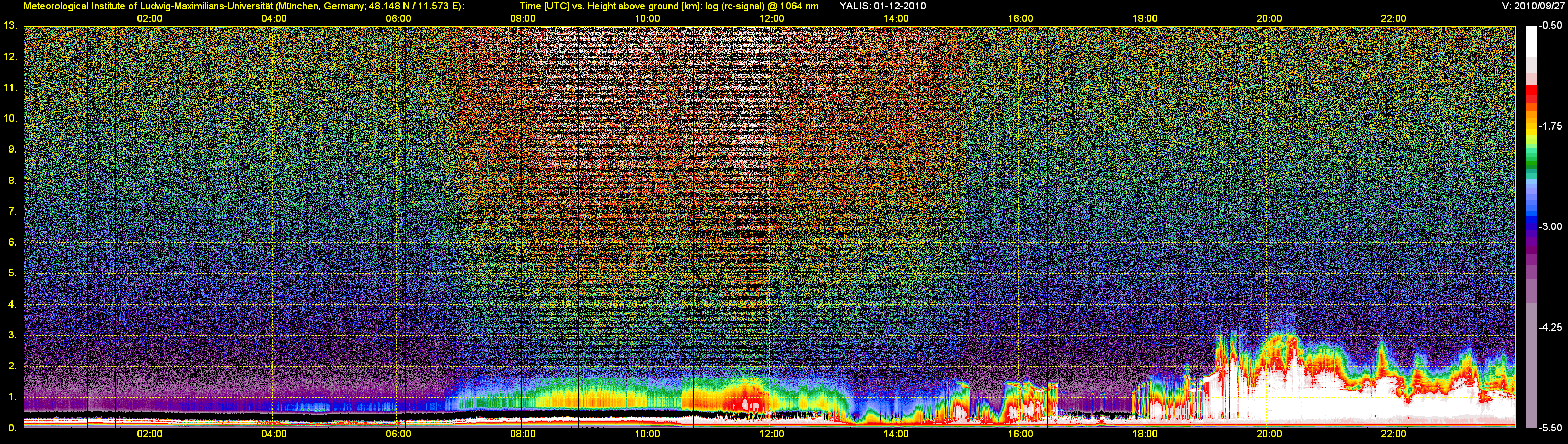Screen dimensions: 1568x444
Task: Click the 1. height axis label
Action: tap(12, 397)
